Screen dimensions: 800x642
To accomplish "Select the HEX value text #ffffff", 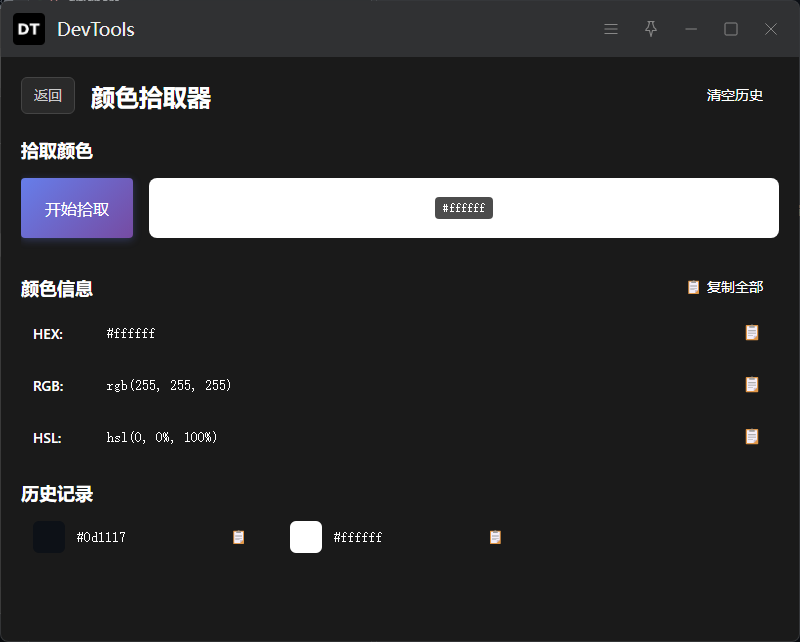I will pos(131,334).
